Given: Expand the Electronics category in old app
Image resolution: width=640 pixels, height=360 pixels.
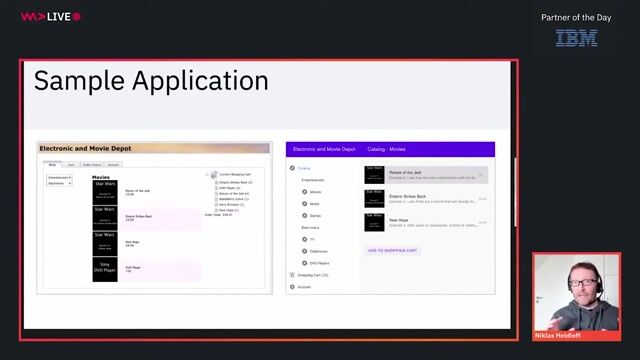Looking at the screenshot, I should (60, 183).
